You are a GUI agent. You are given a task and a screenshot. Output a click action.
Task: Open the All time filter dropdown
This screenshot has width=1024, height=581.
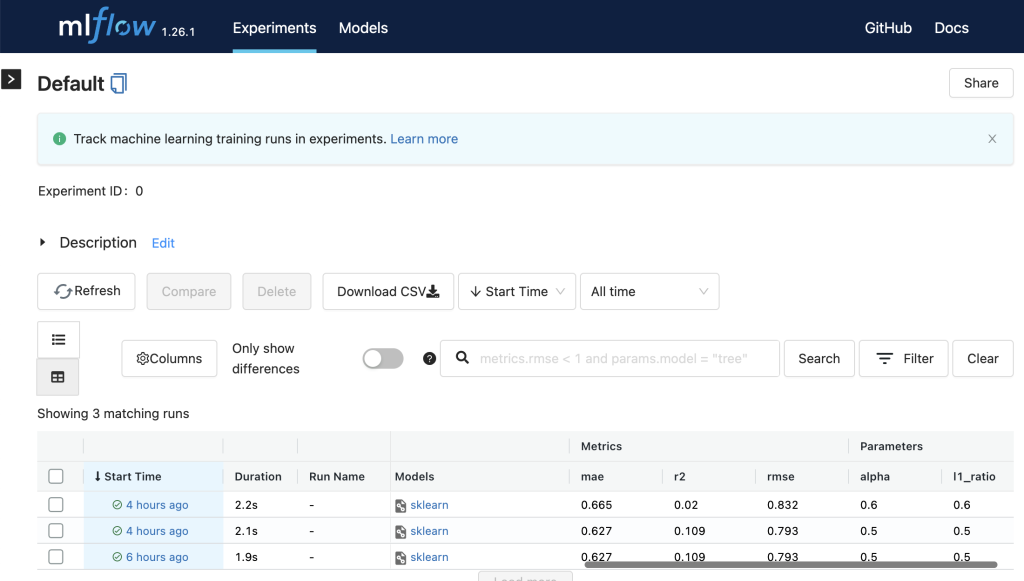point(649,292)
